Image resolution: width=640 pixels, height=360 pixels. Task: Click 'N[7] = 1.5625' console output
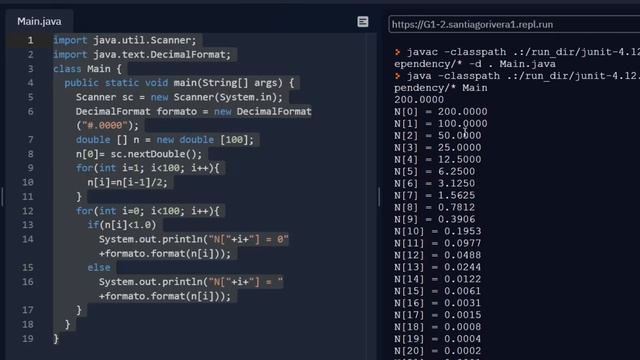pyautogui.click(x=434, y=196)
